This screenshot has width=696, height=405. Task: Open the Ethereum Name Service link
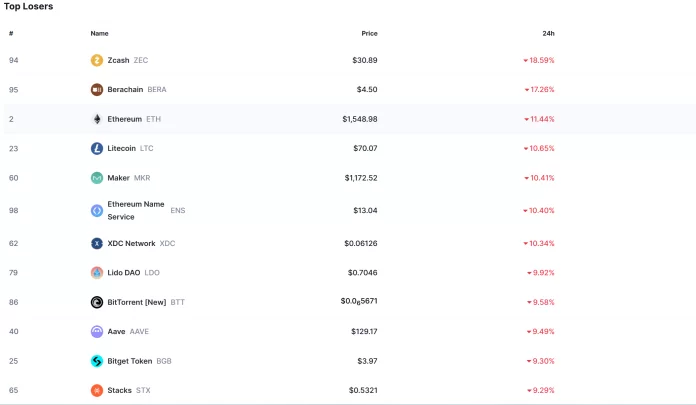135,210
